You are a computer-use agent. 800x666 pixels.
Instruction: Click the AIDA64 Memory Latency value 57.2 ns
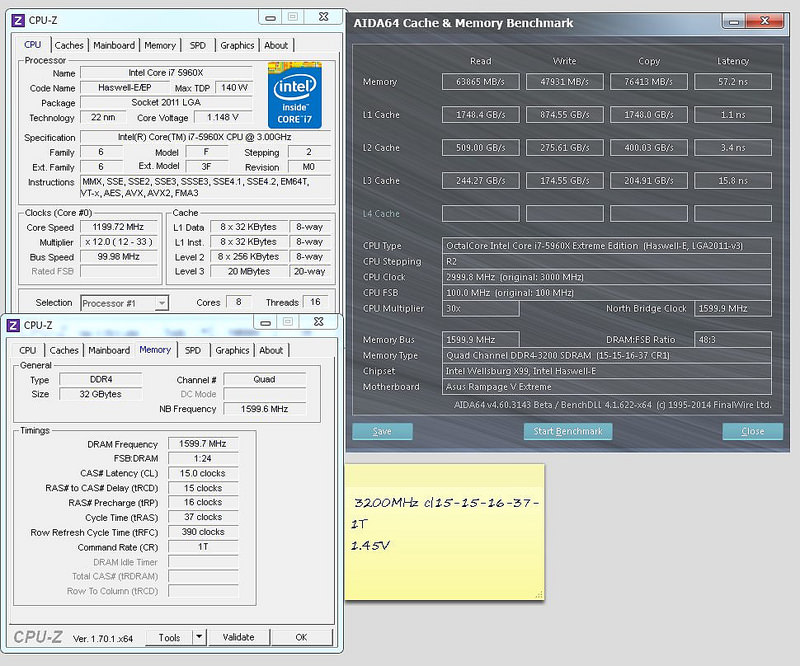pyautogui.click(x=733, y=82)
